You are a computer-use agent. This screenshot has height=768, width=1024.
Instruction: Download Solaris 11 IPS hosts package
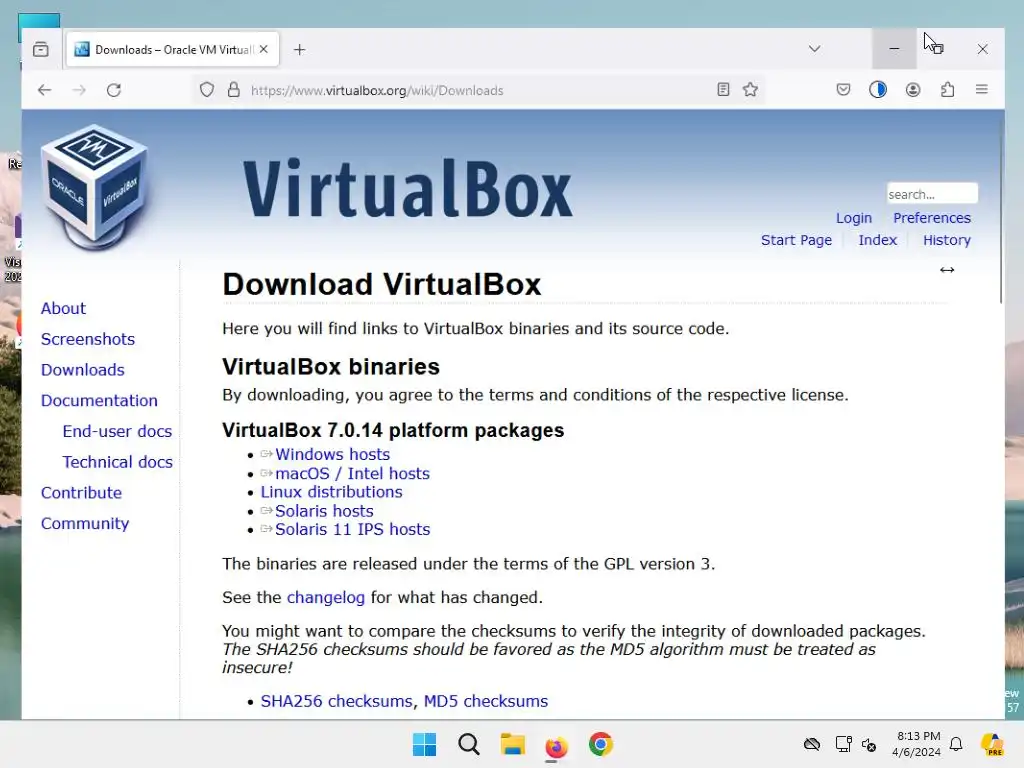pyautogui.click(x=352, y=529)
